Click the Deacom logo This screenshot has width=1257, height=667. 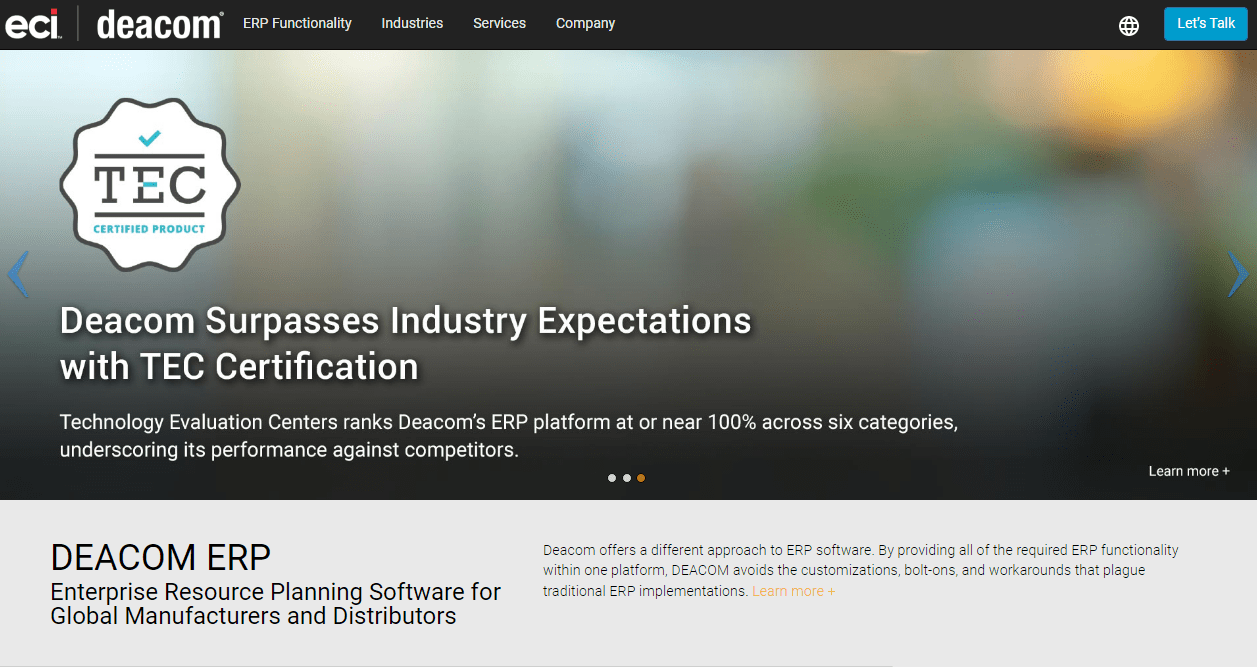pyautogui.click(x=160, y=24)
